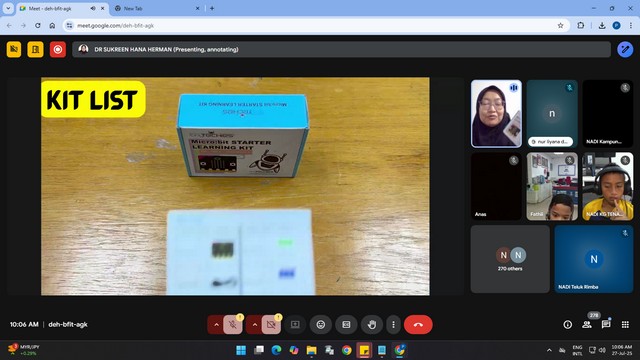
Task: Toggle closed captions button
Action: 346,324
